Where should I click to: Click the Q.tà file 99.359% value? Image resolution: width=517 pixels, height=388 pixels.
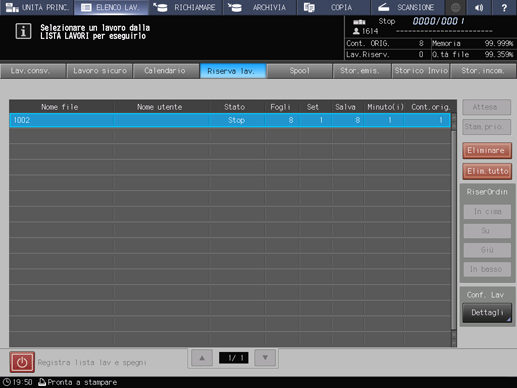[x=499, y=55]
